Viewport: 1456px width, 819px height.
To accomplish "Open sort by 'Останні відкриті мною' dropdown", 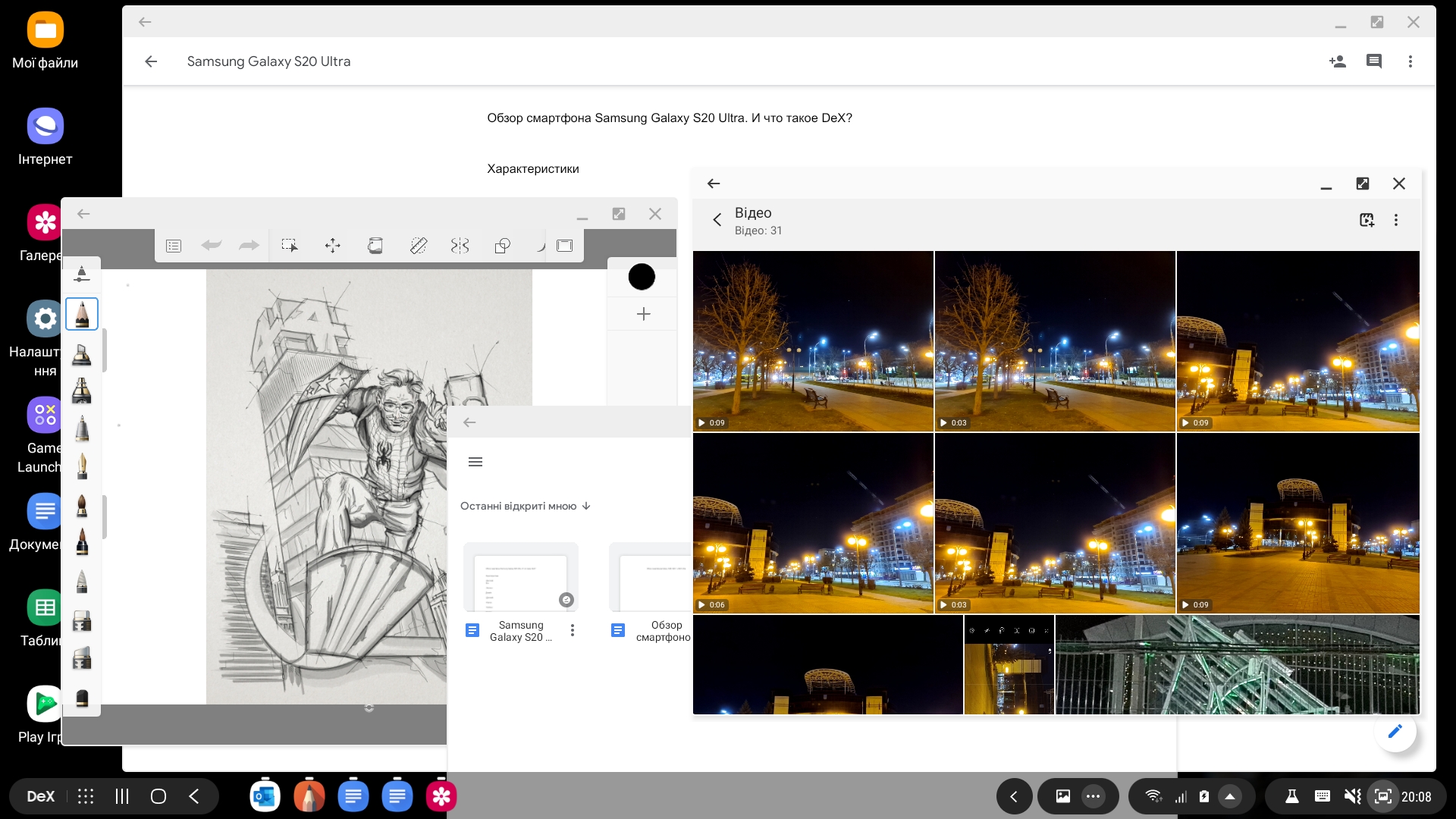I will pos(525,506).
